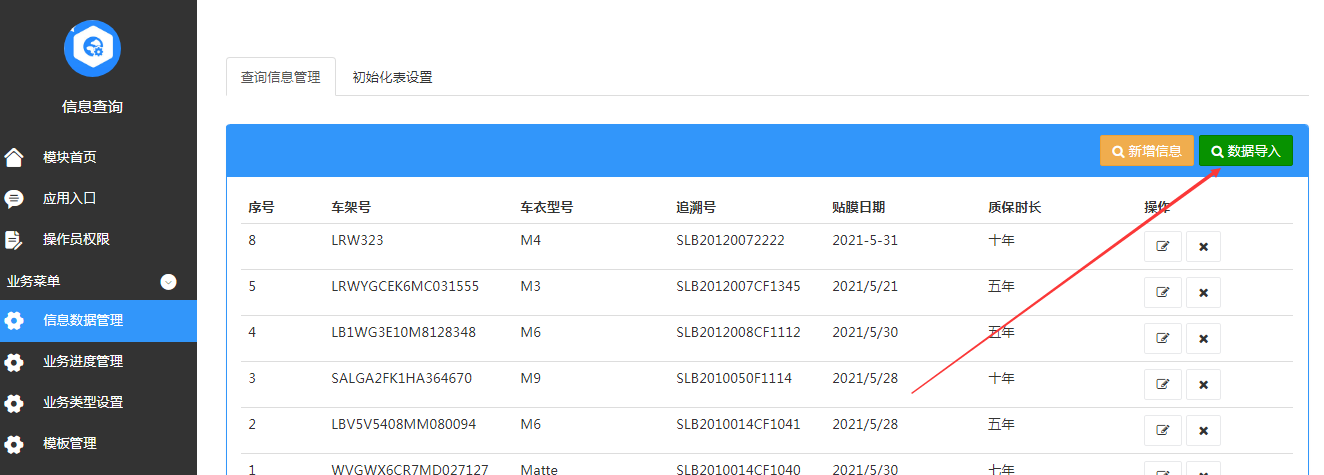Switch to 初始化表设置 tab
Viewport: 1324px width, 475px height.
pos(392,77)
